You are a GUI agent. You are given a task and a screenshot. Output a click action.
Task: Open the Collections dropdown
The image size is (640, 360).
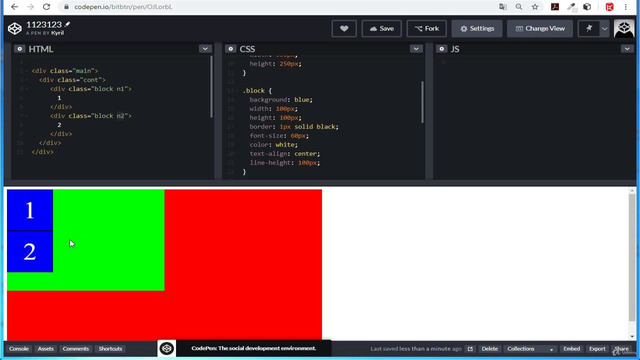(x=530, y=349)
